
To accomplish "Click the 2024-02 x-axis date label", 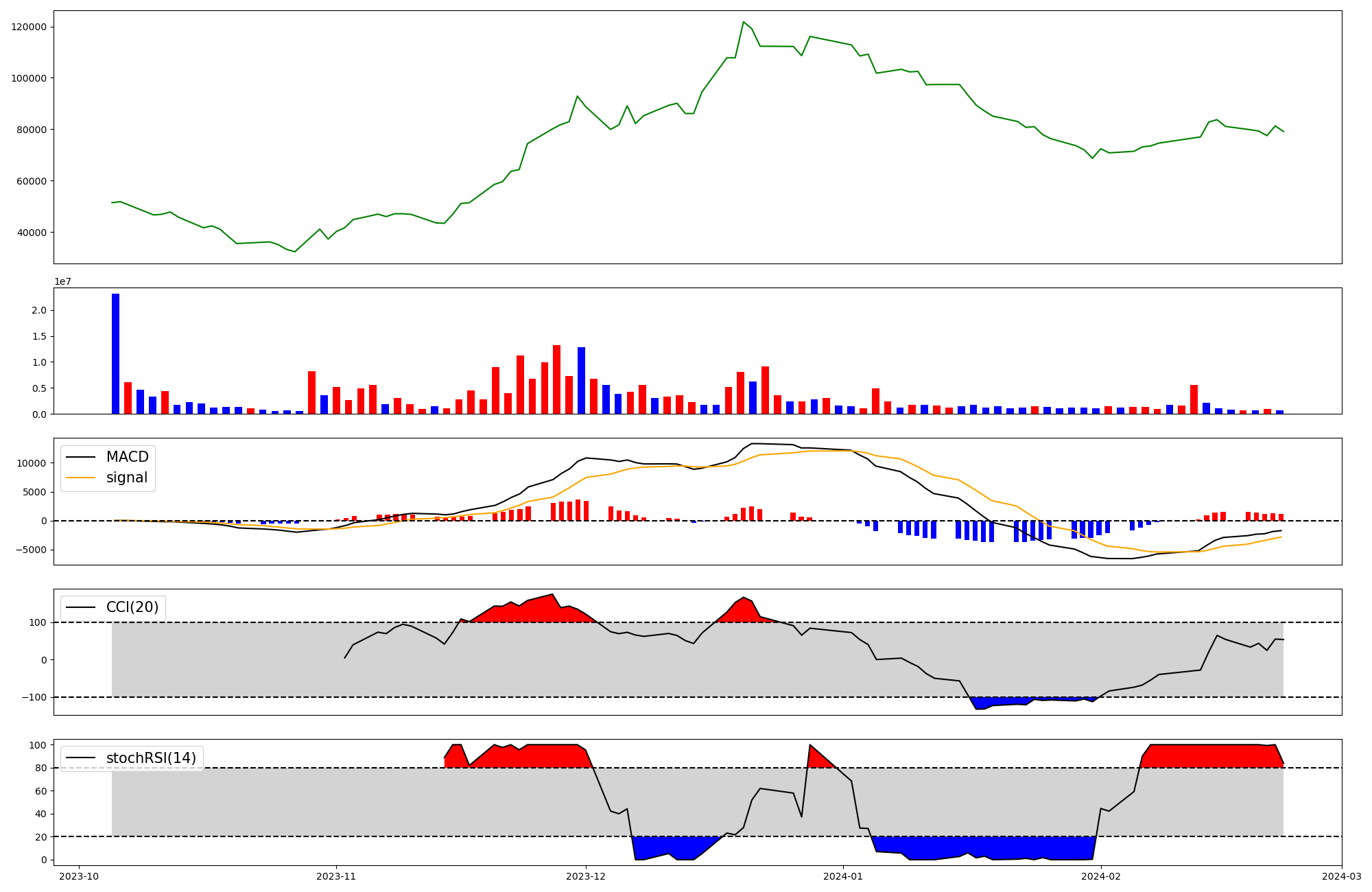I will (x=1101, y=876).
